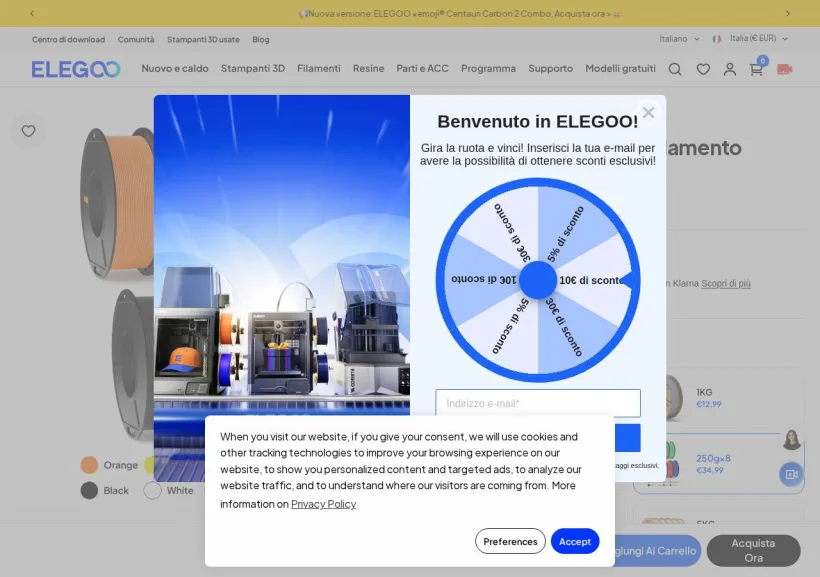Open the search magnifier icon

point(675,69)
